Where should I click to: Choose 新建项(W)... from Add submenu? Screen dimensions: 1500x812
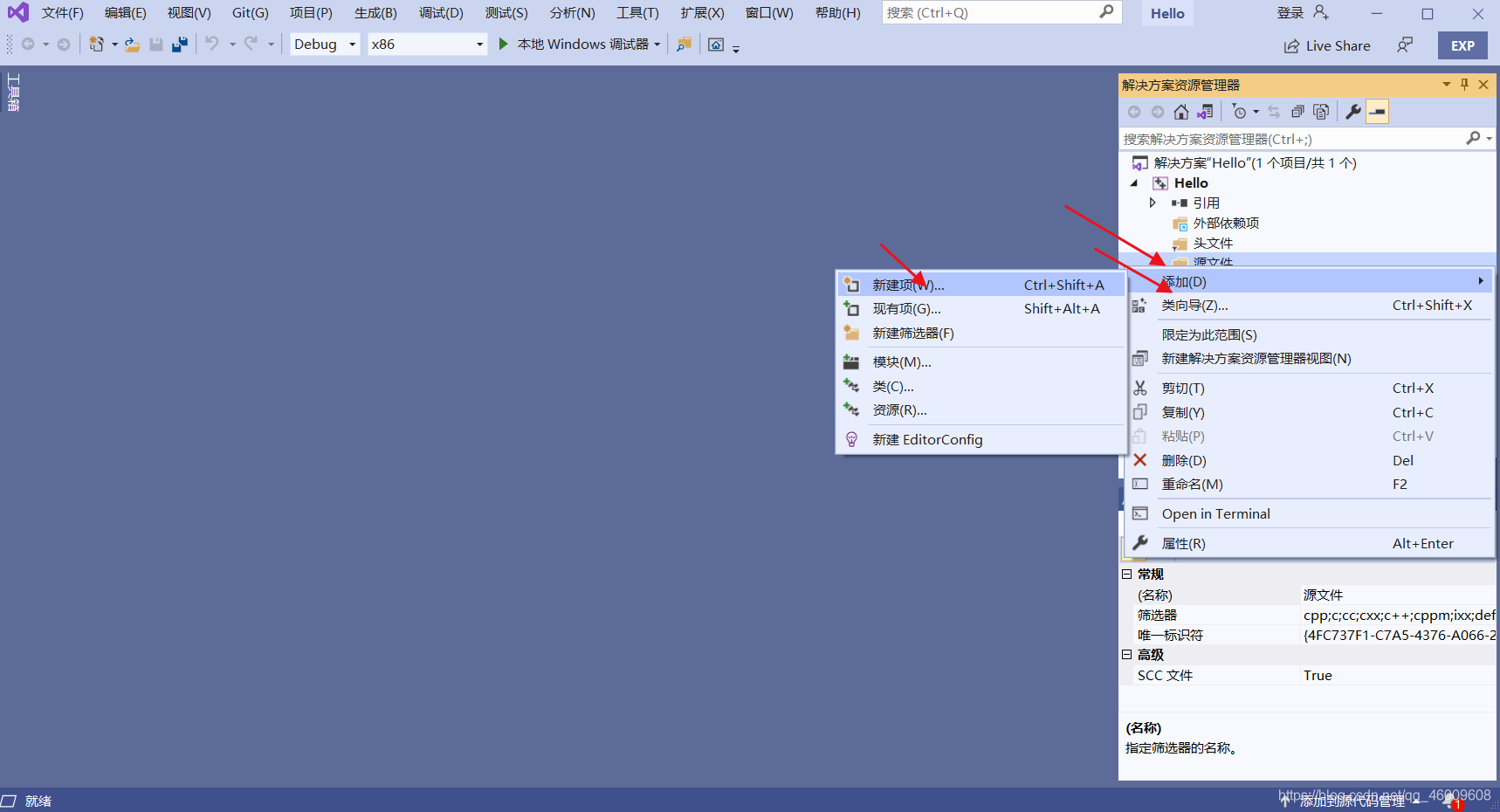click(981, 286)
